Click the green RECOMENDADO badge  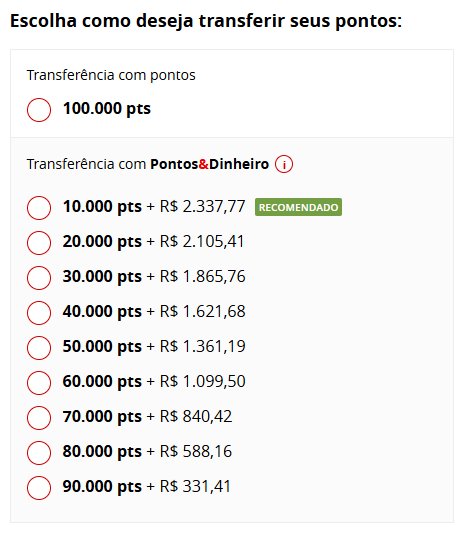(298, 207)
